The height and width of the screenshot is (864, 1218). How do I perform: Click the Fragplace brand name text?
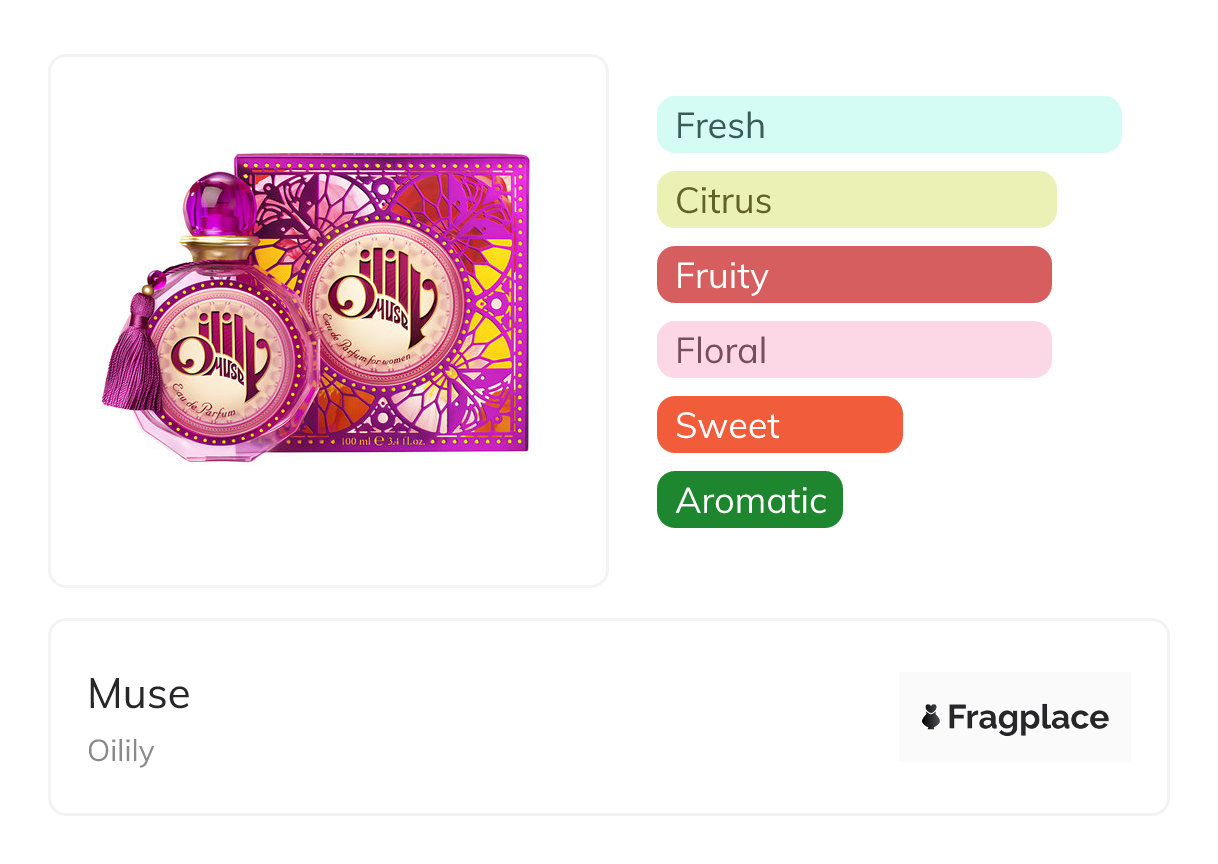click(x=1028, y=717)
